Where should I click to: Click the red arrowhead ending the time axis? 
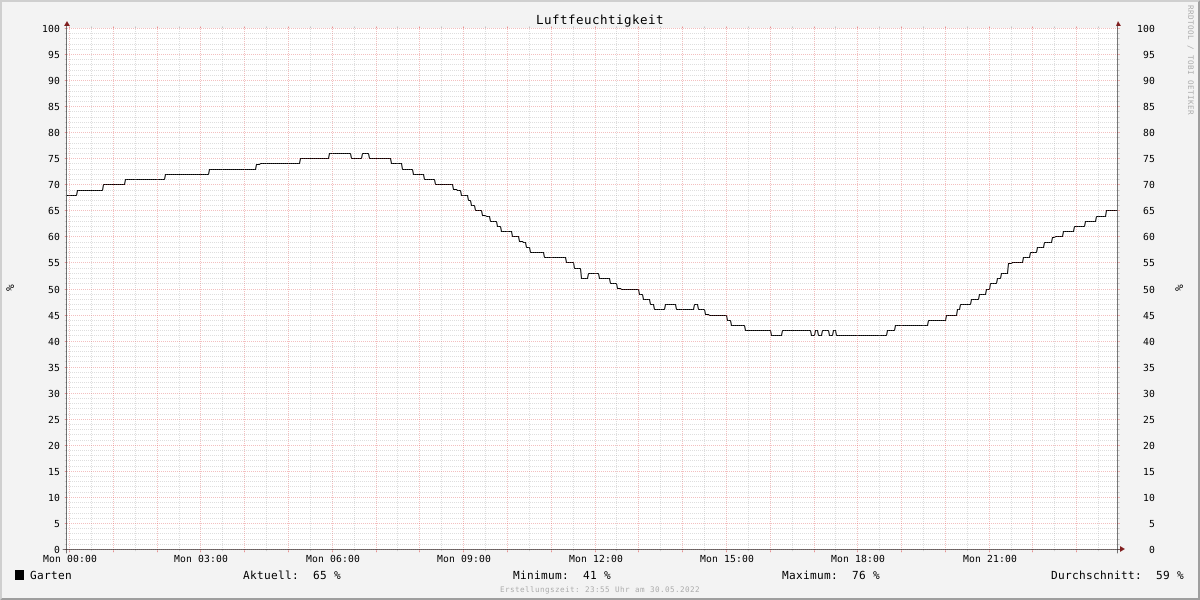(x=1122, y=549)
